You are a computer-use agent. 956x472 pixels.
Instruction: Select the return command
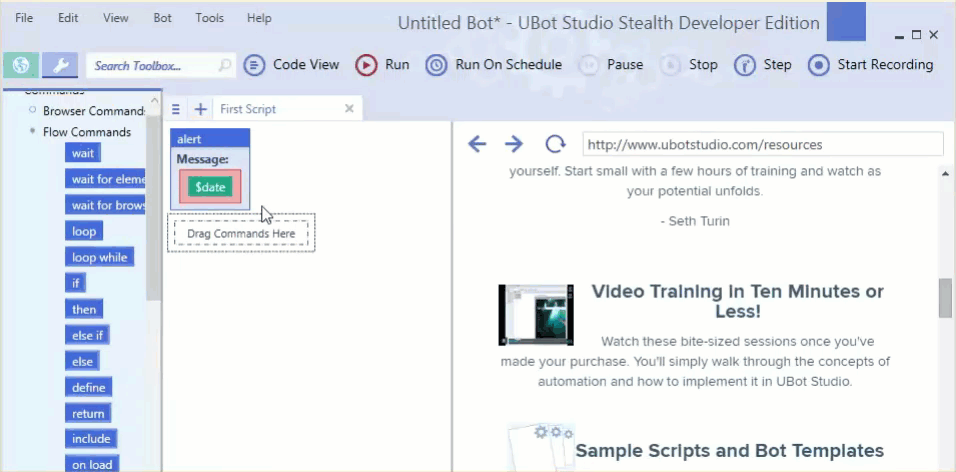88,413
